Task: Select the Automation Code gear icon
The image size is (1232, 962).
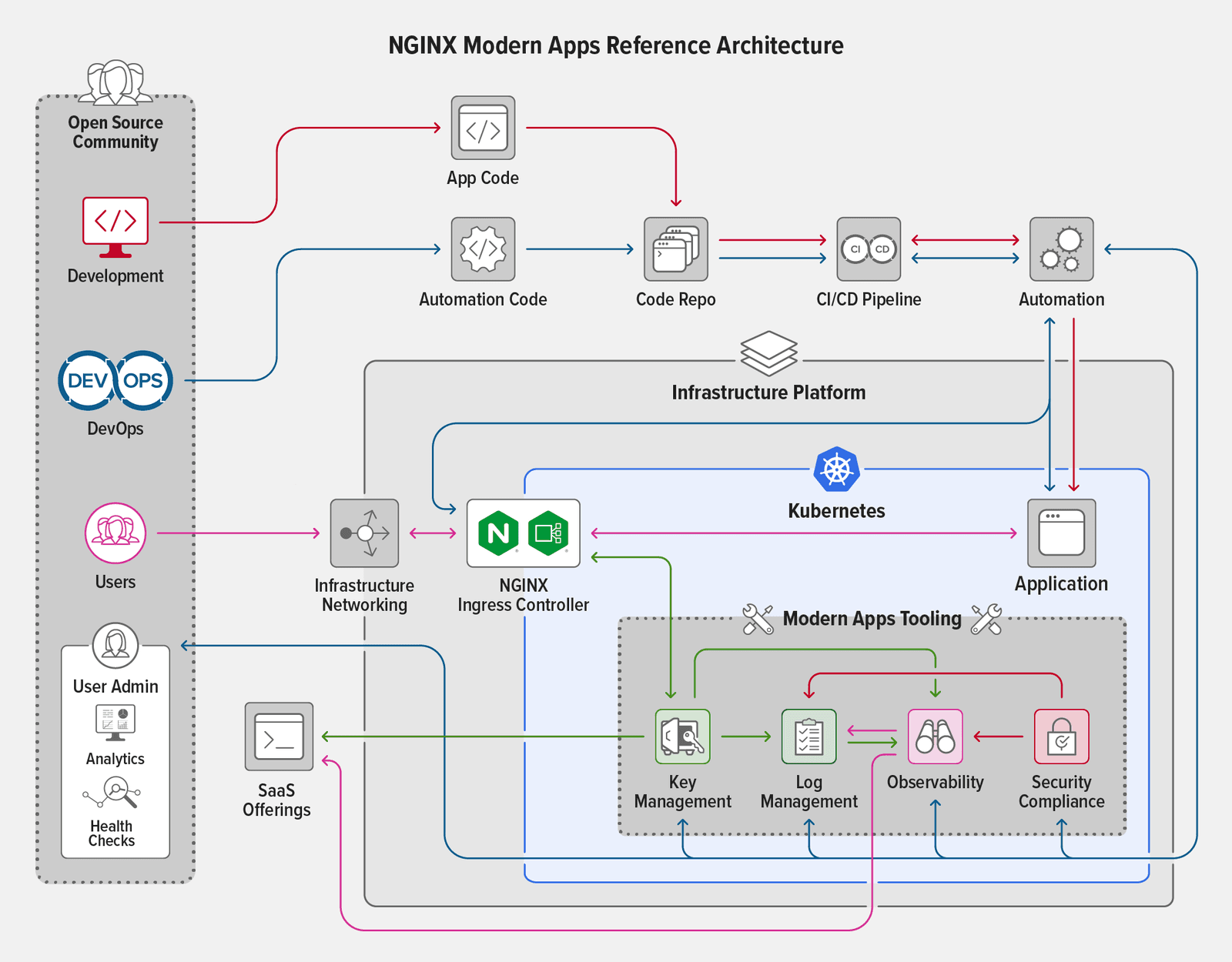Action: (x=483, y=249)
